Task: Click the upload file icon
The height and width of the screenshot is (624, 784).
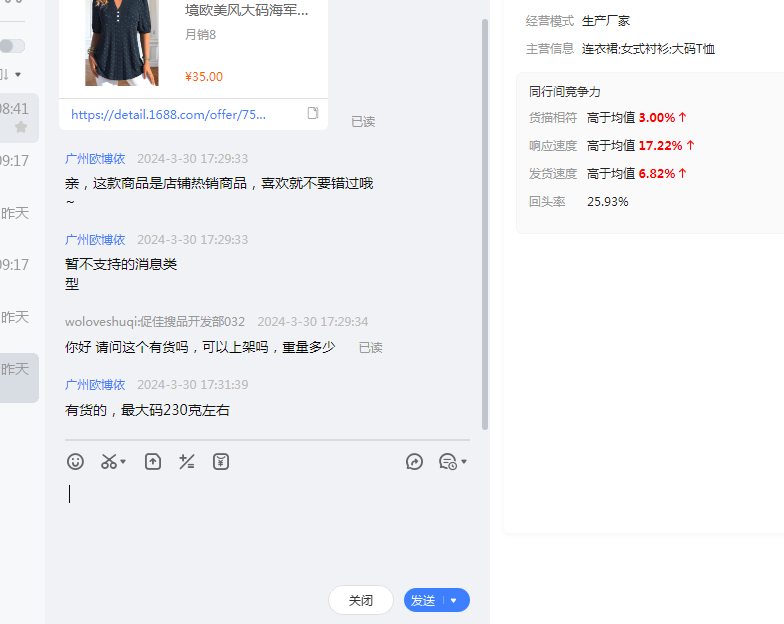Action: [152, 461]
